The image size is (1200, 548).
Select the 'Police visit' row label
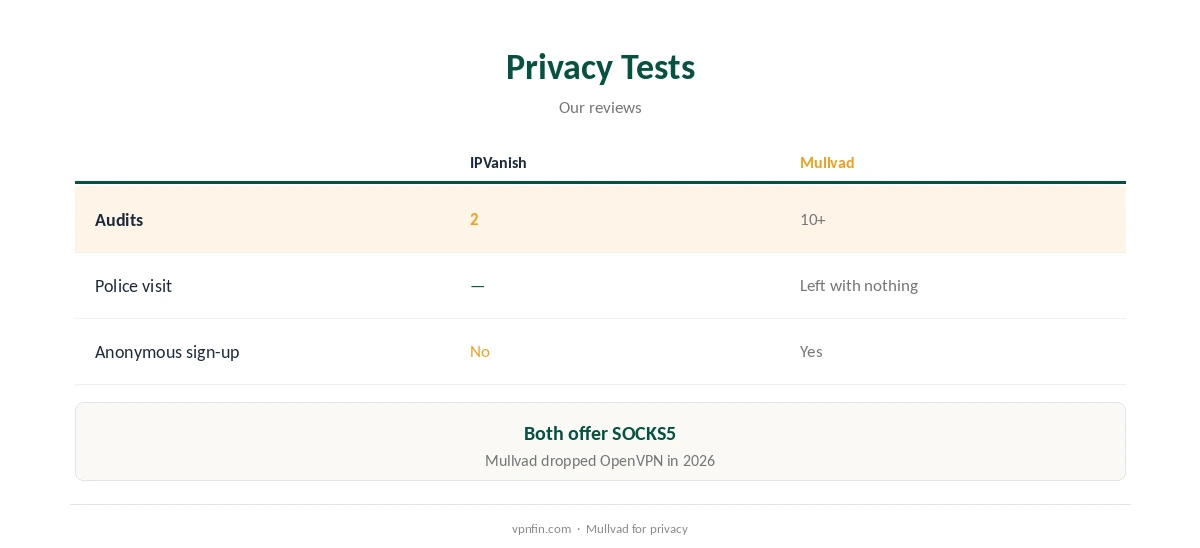click(x=133, y=286)
